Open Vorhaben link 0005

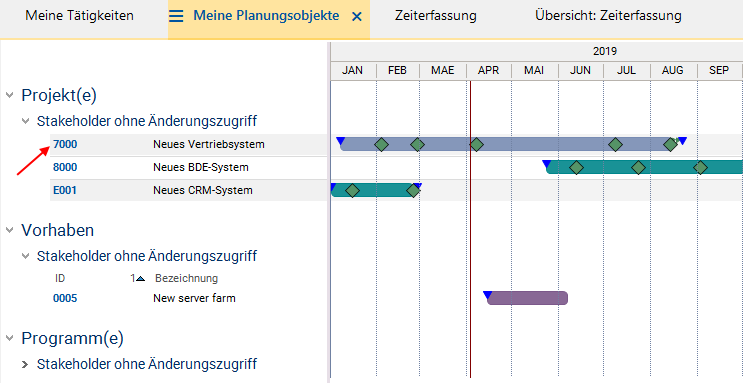(65, 298)
